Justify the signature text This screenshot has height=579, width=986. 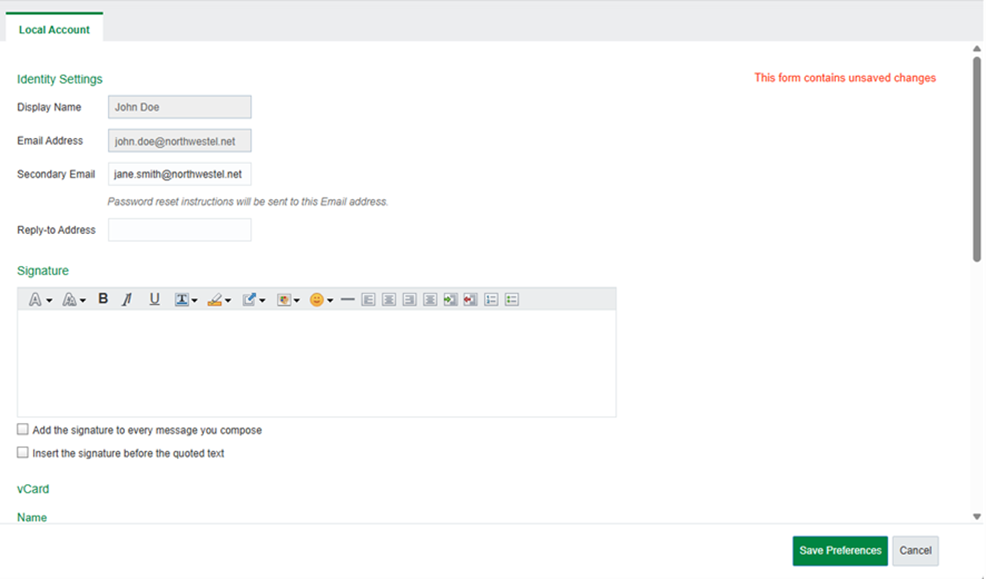click(430, 299)
